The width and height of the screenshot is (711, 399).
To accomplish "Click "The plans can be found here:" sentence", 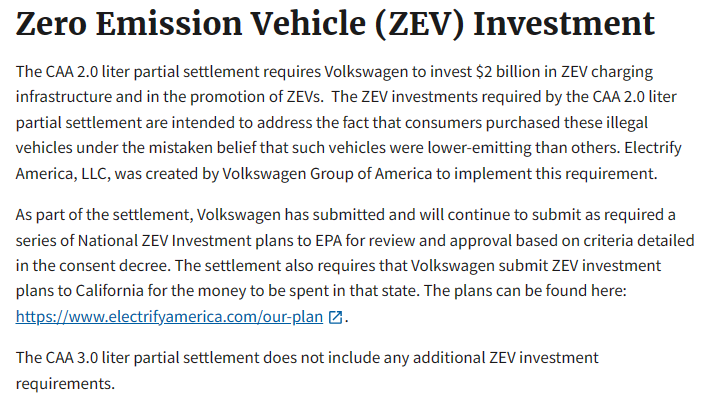I will point(525,291).
